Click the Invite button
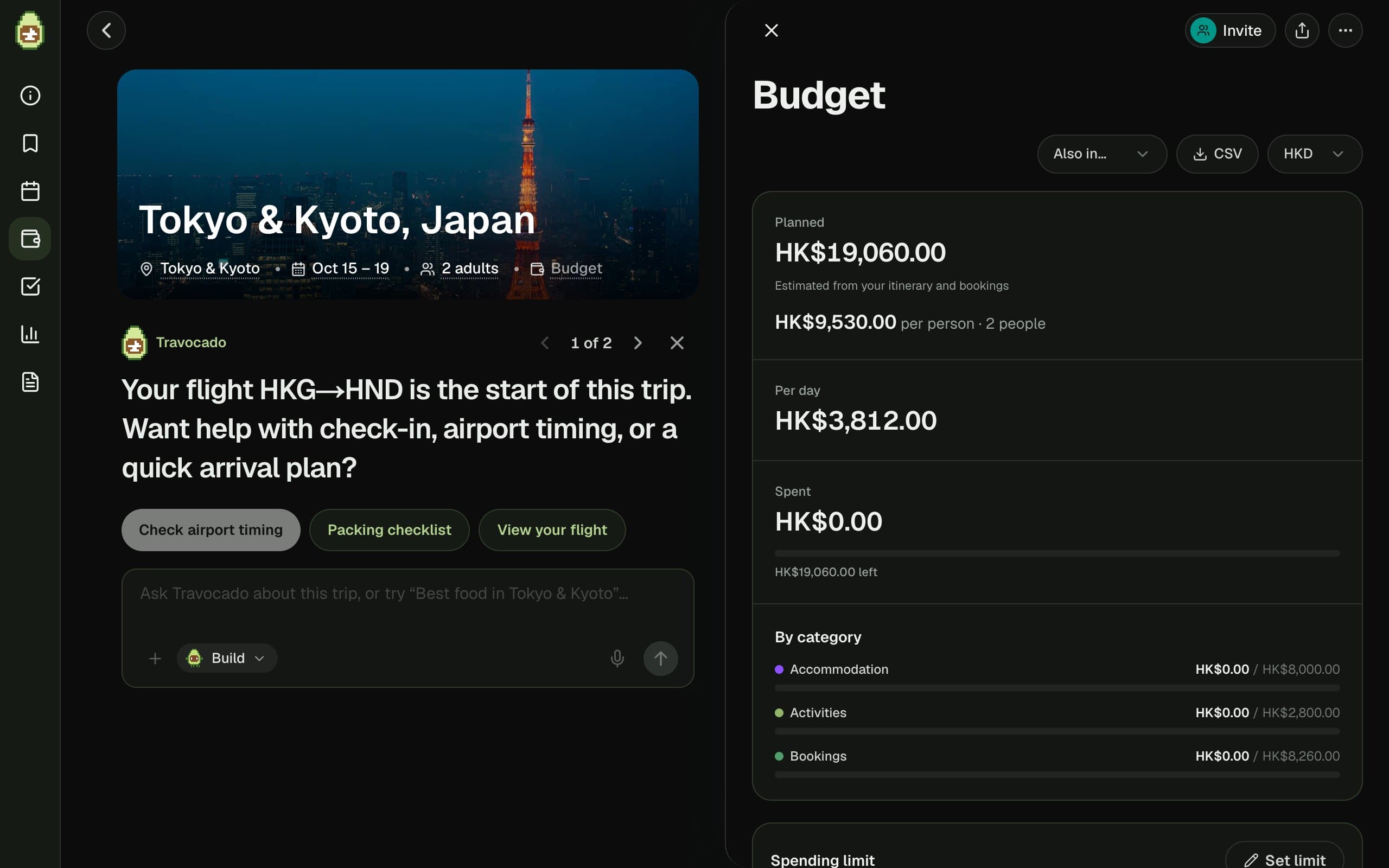Image resolution: width=1389 pixels, height=868 pixels. coord(1230,30)
